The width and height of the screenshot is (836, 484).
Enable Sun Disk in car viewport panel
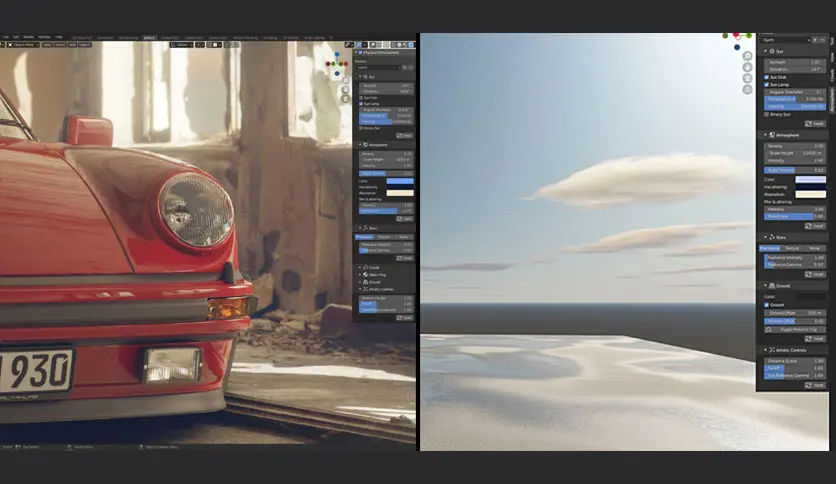361,98
